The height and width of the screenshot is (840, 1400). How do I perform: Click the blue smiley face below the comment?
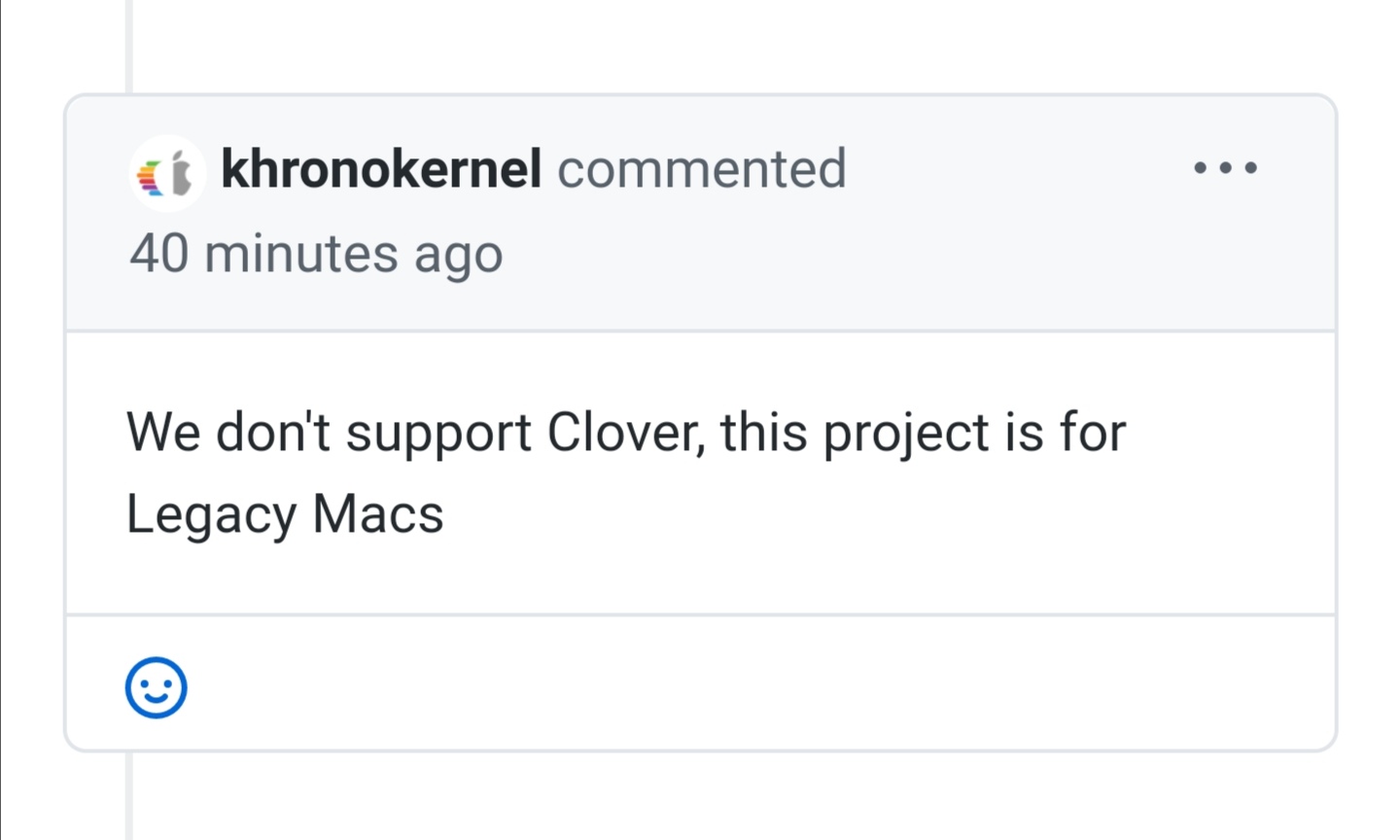pyautogui.click(x=156, y=689)
